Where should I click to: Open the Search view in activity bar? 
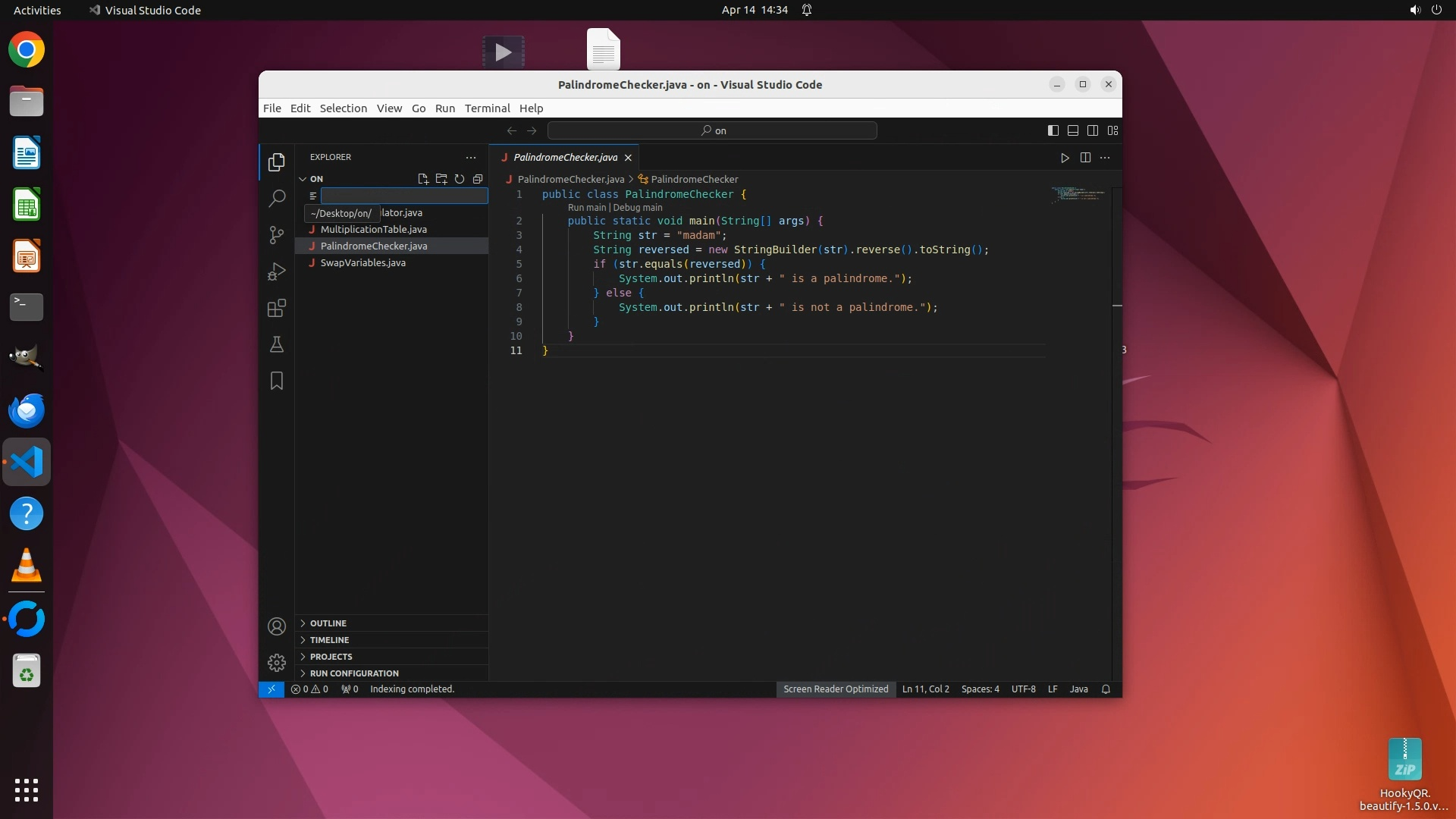tap(277, 199)
